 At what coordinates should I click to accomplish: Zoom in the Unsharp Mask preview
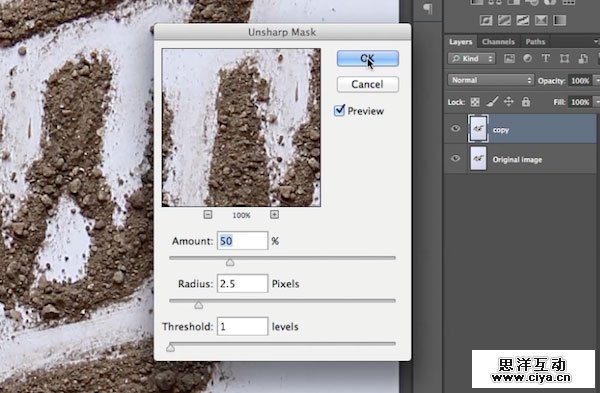[x=274, y=215]
